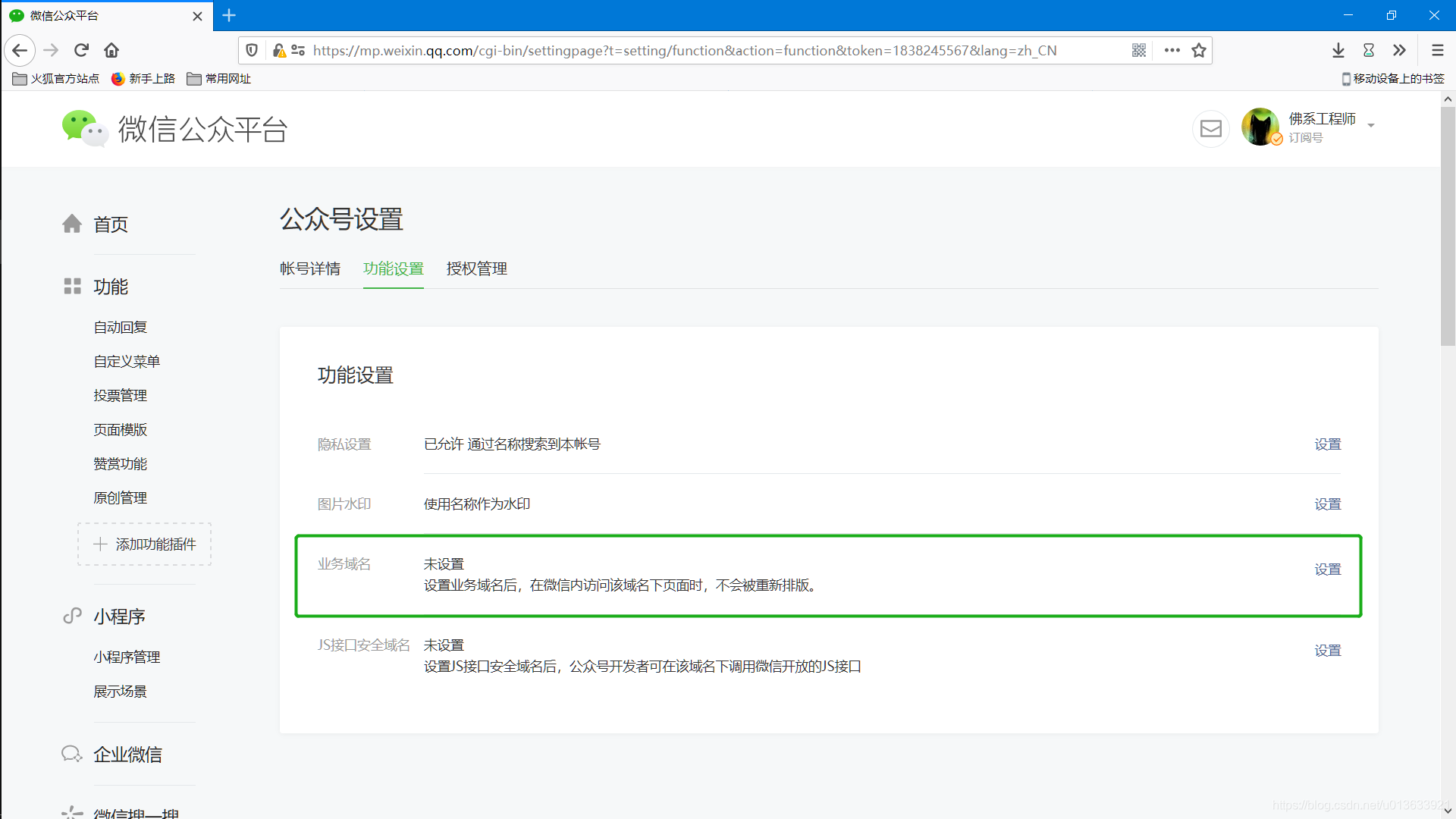1456x819 pixels.
Task: Go back to the previous page
Action: coord(20,50)
